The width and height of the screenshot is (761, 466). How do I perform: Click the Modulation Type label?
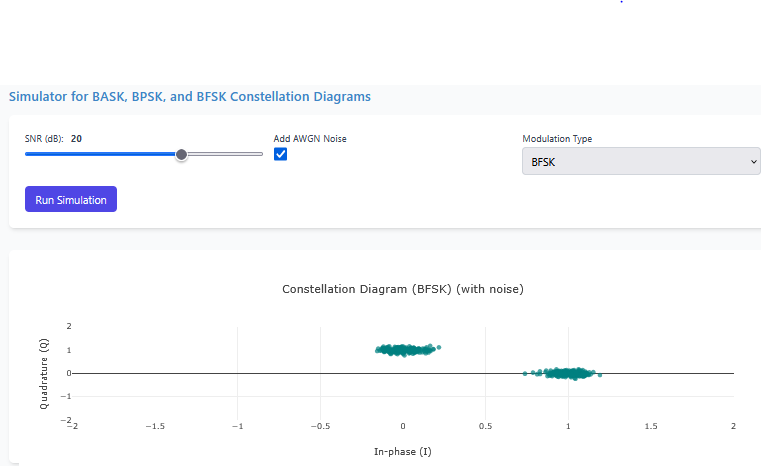[x=557, y=139]
